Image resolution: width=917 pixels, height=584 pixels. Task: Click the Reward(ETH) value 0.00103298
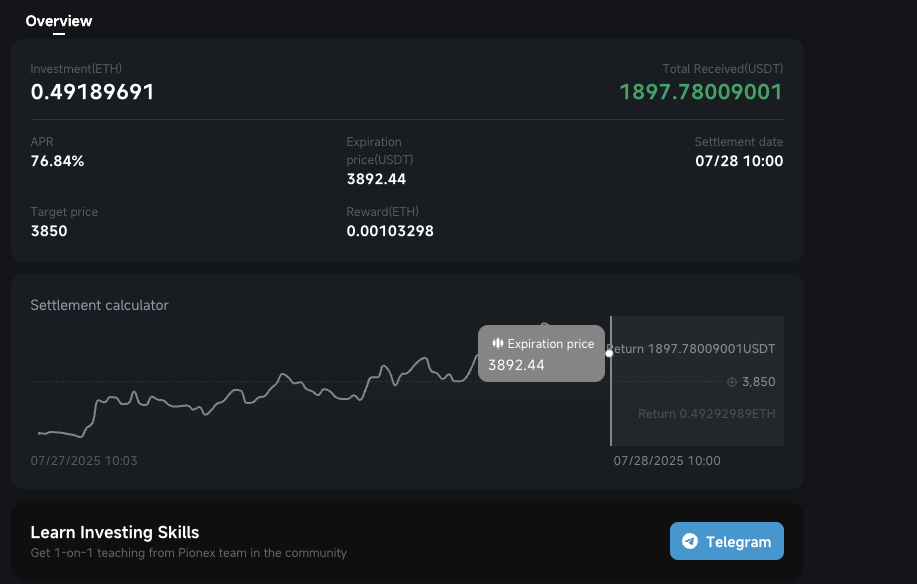coord(390,231)
